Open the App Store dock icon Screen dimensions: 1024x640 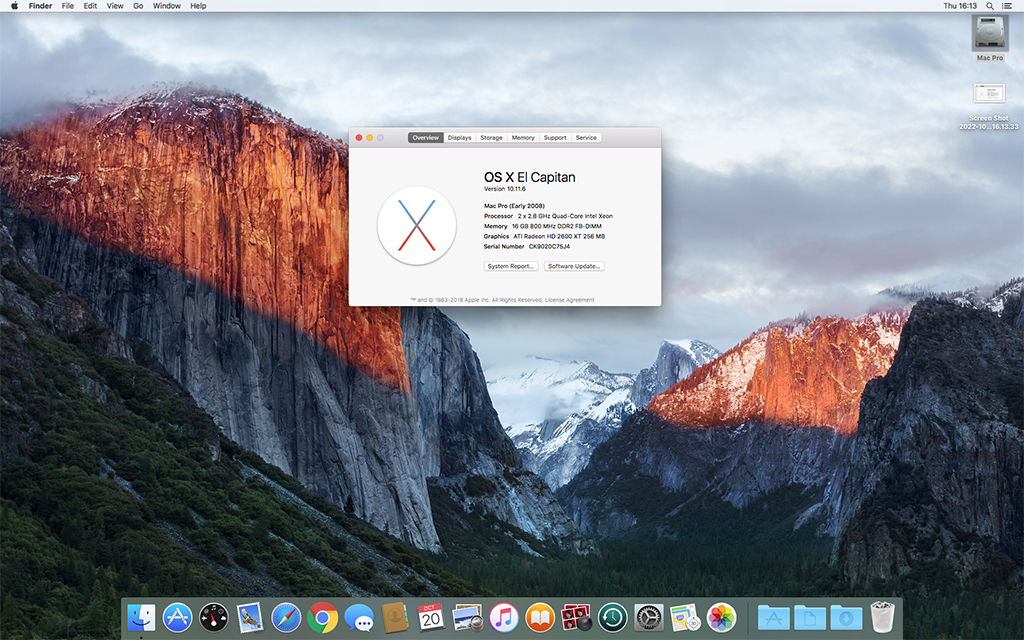pyautogui.click(x=177, y=617)
